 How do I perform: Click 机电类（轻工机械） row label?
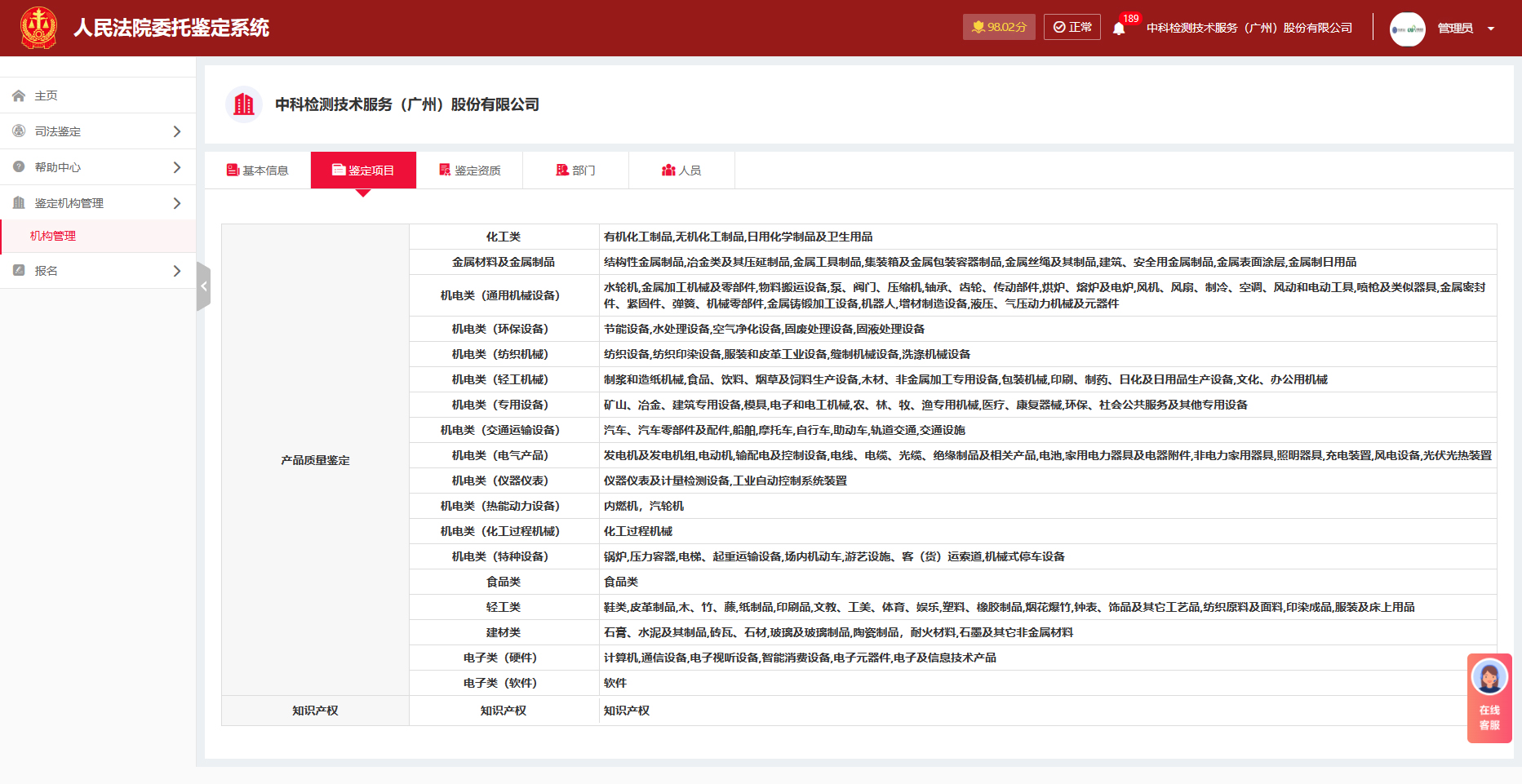click(504, 379)
